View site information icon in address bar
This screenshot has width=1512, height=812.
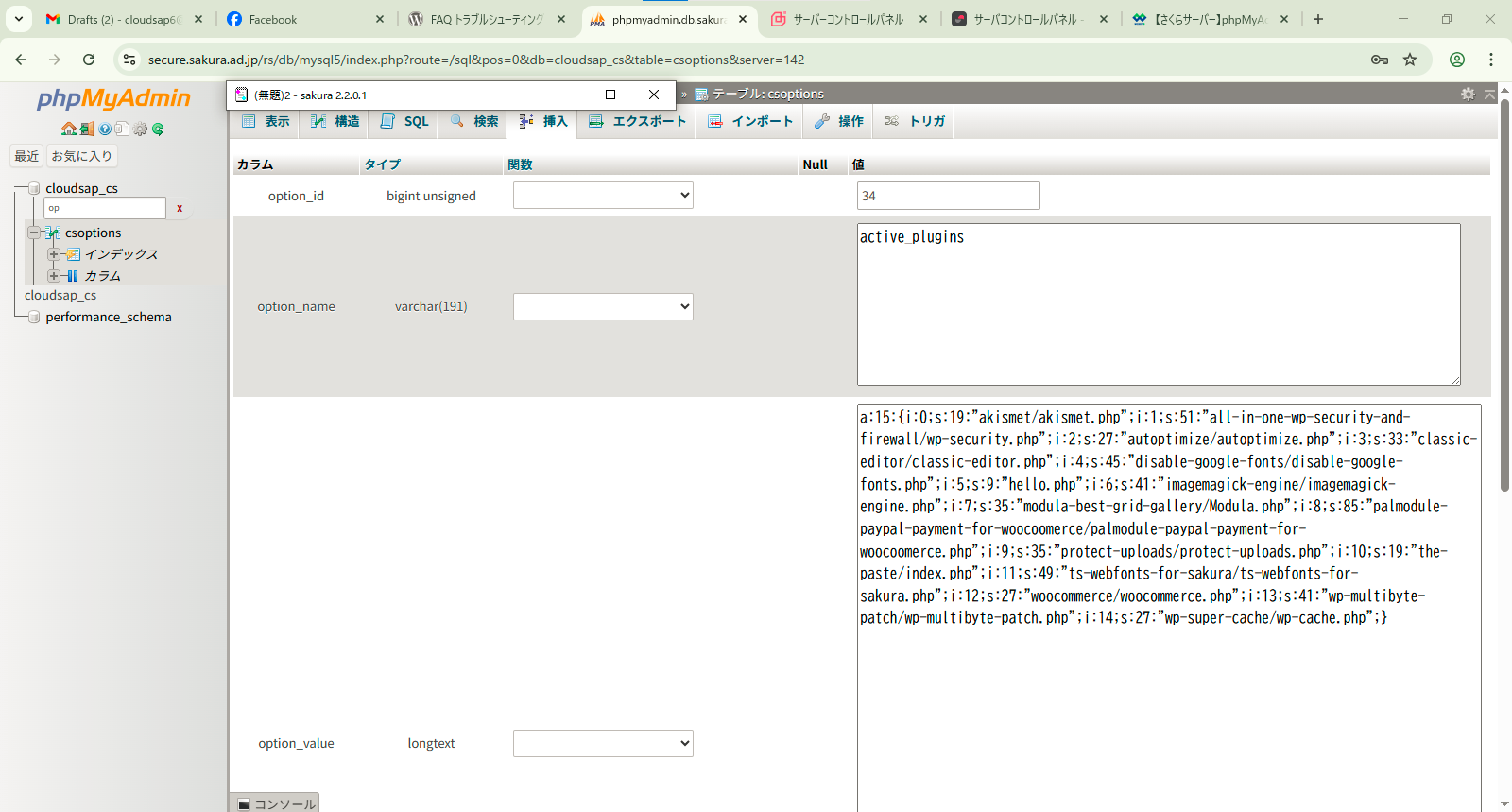pyautogui.click(x=129, y=60)
